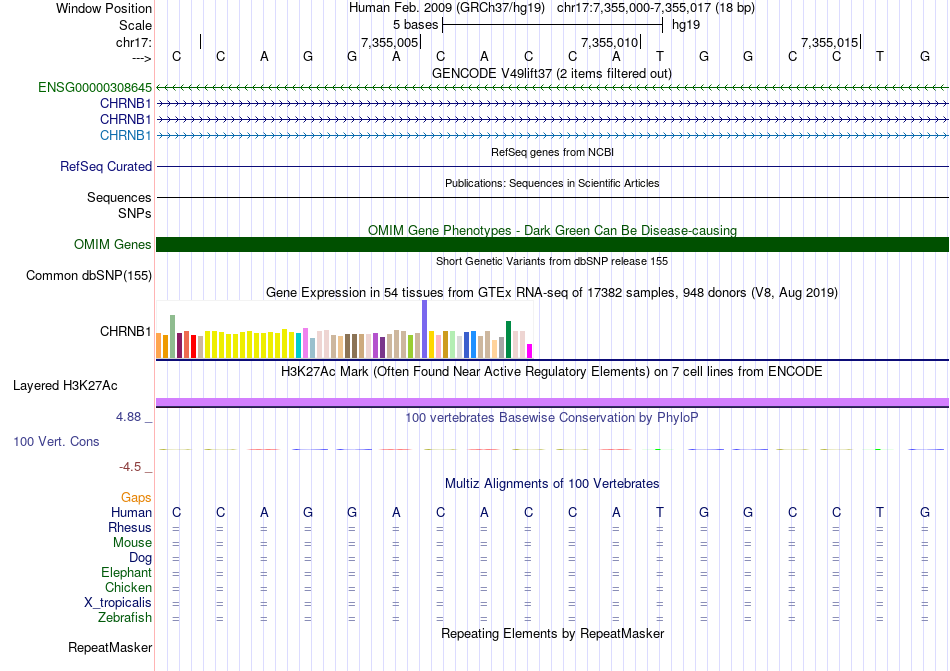Click the "Mouse" alignment row label
Screen dimensions: 950x671
click(x=132, y=543)
